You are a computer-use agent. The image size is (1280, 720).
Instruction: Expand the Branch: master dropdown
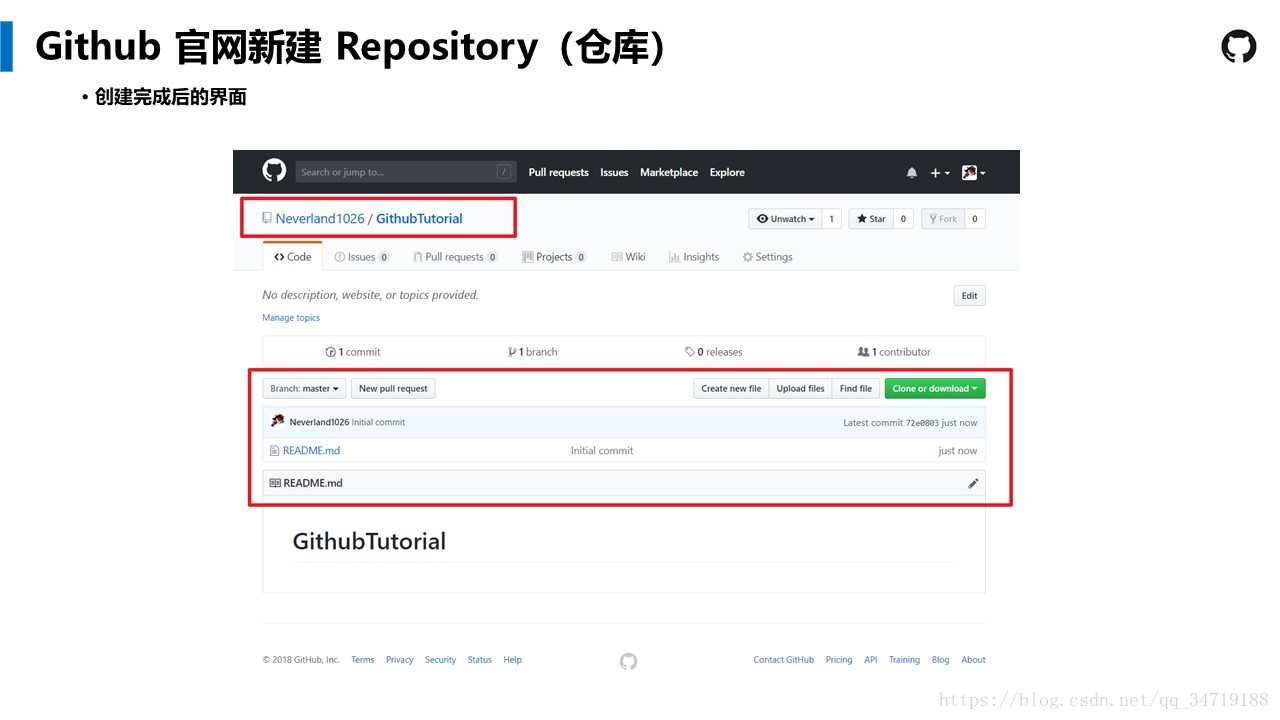[304, 389]
